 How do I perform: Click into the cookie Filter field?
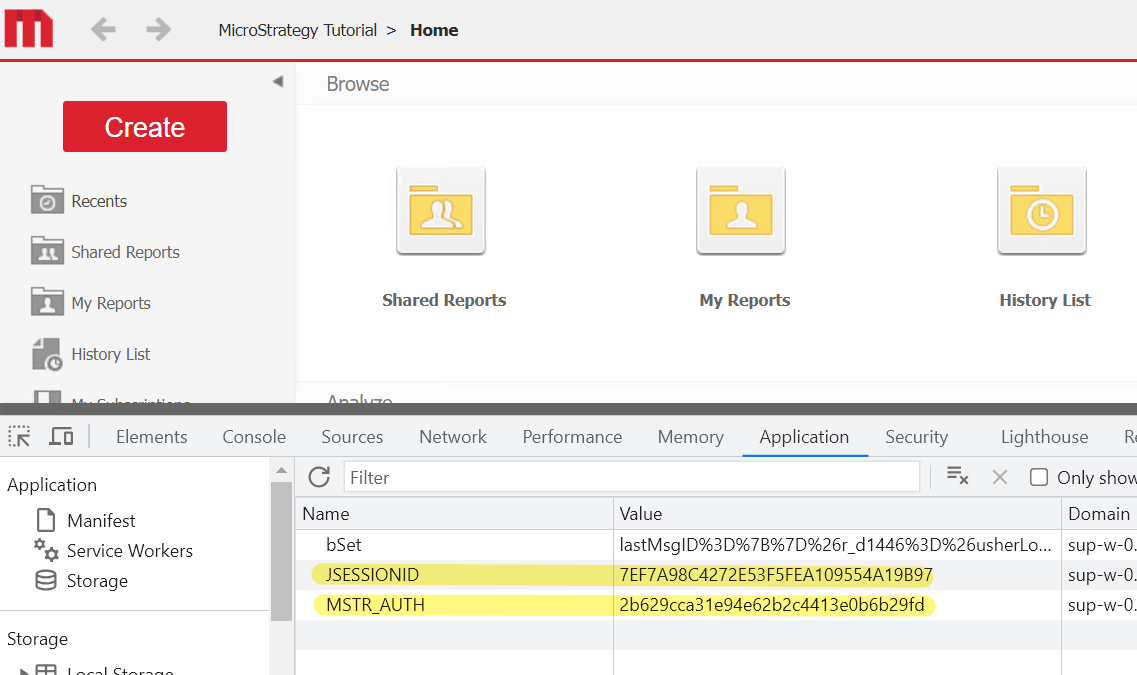coord(630,477)
